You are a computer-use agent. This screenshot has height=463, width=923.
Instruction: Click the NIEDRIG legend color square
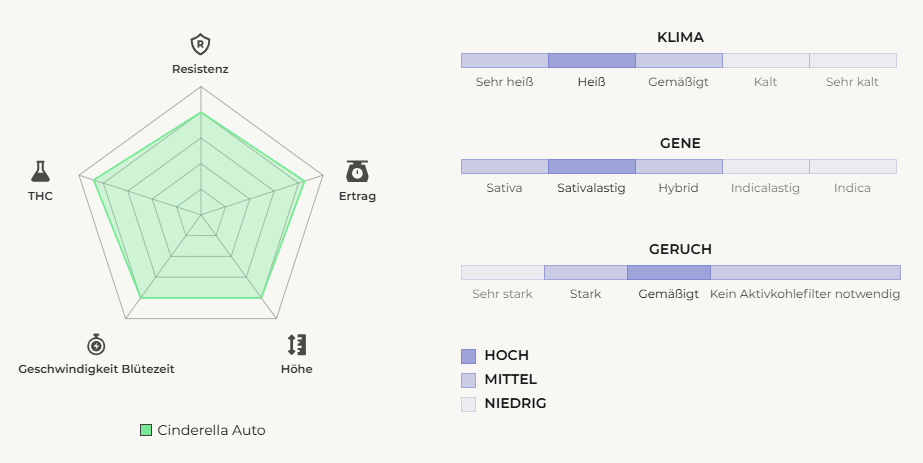pos(469,404)
